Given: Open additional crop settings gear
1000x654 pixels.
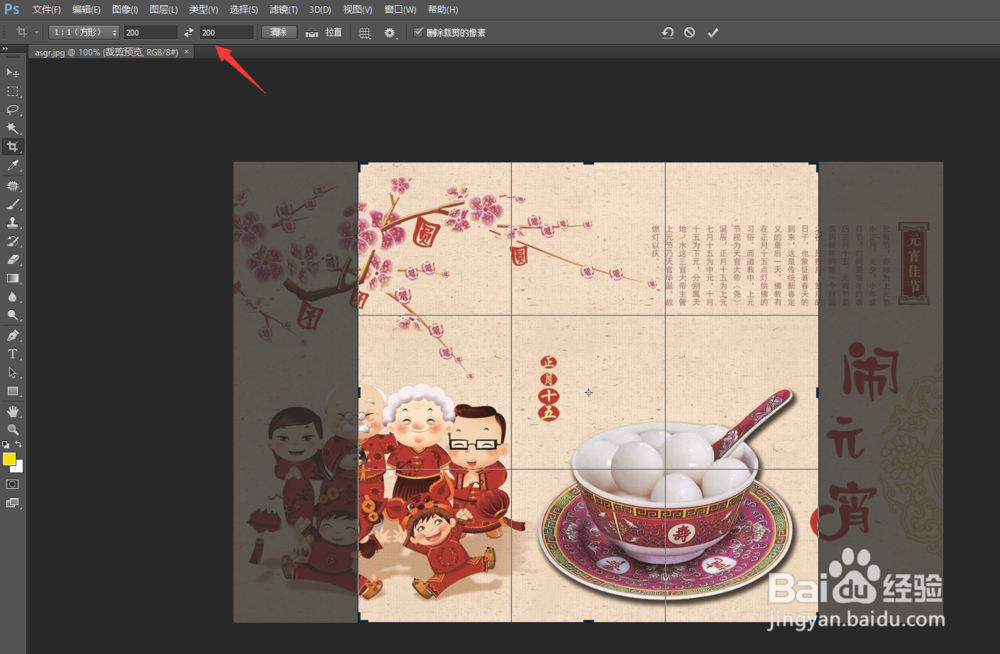Looking at the screenshot, I should 390,33.
